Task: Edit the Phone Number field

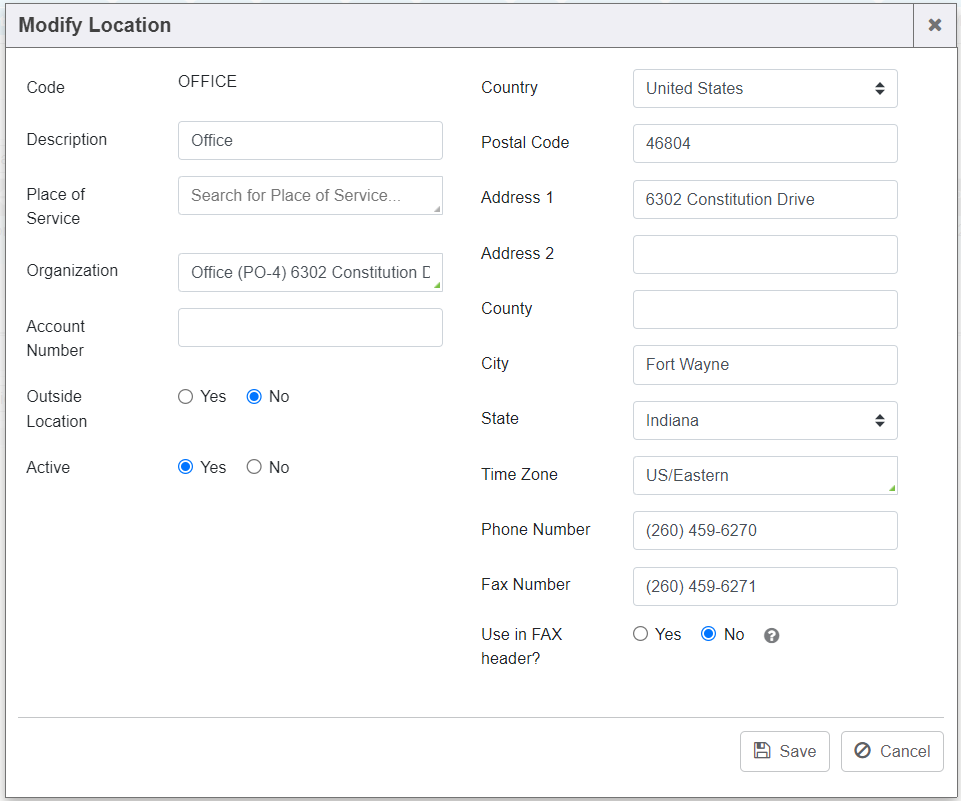Action: tap(765, 530)
